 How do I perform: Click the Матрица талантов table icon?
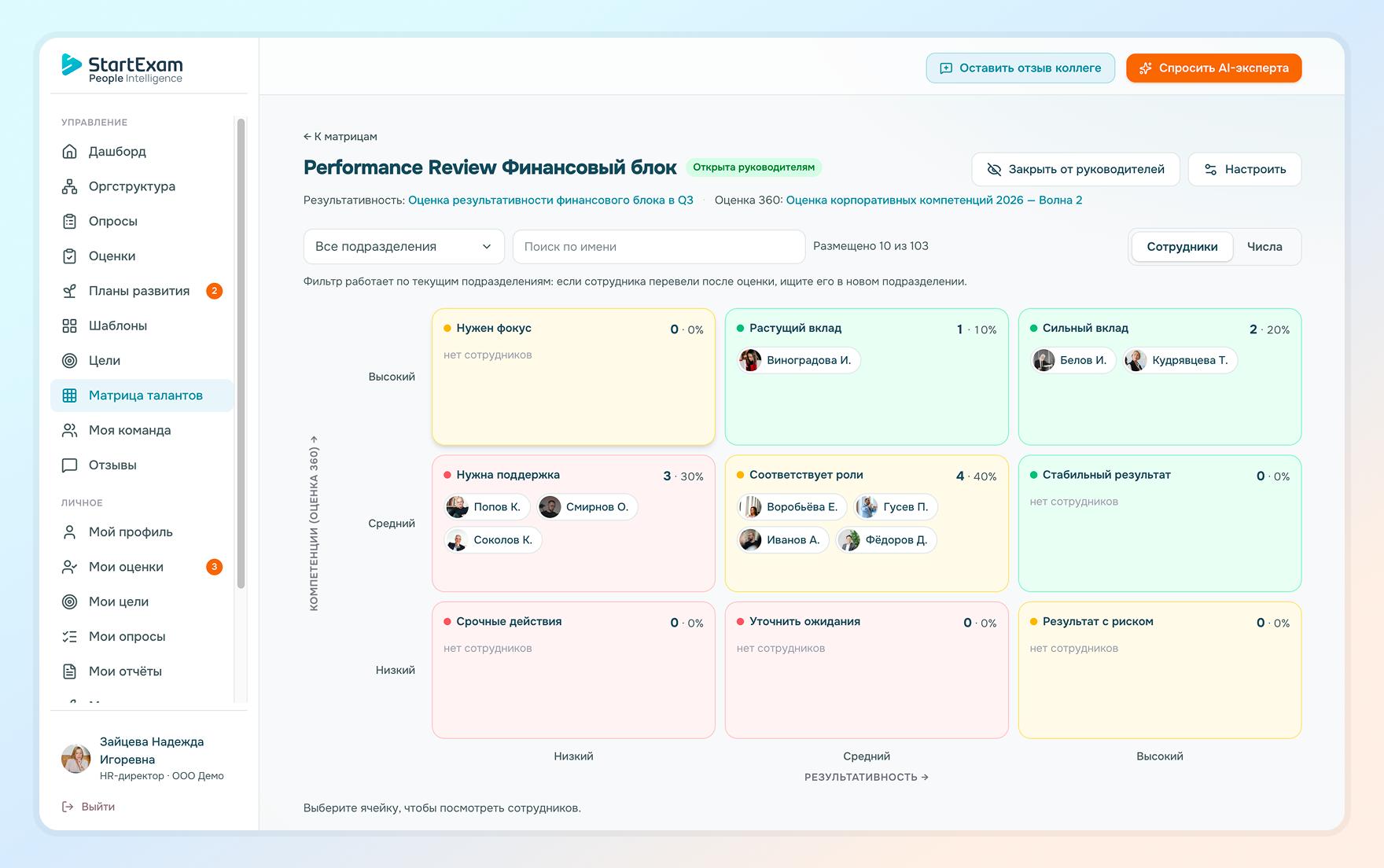point(70,395)
